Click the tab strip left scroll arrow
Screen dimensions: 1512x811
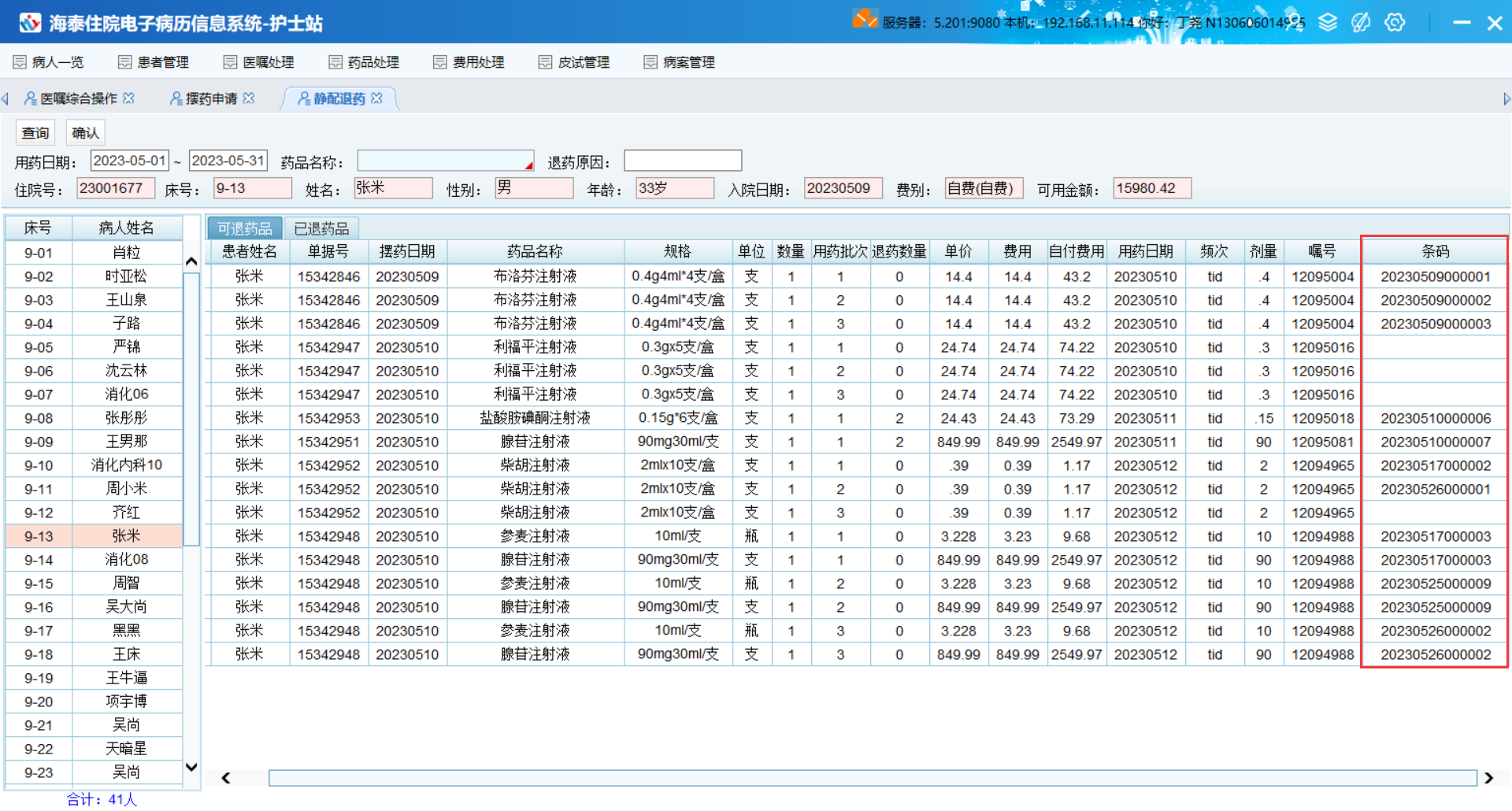[x=6, y=98]
